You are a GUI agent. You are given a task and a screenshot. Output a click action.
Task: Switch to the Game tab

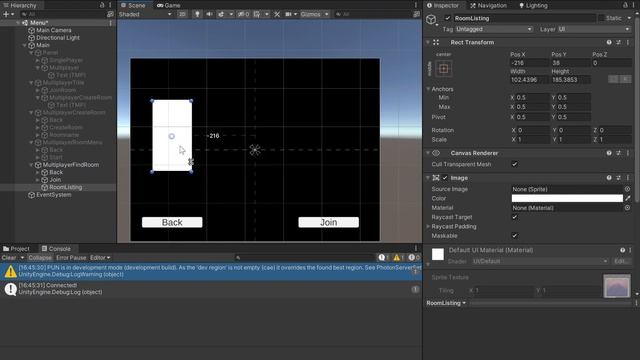(169, 5)
